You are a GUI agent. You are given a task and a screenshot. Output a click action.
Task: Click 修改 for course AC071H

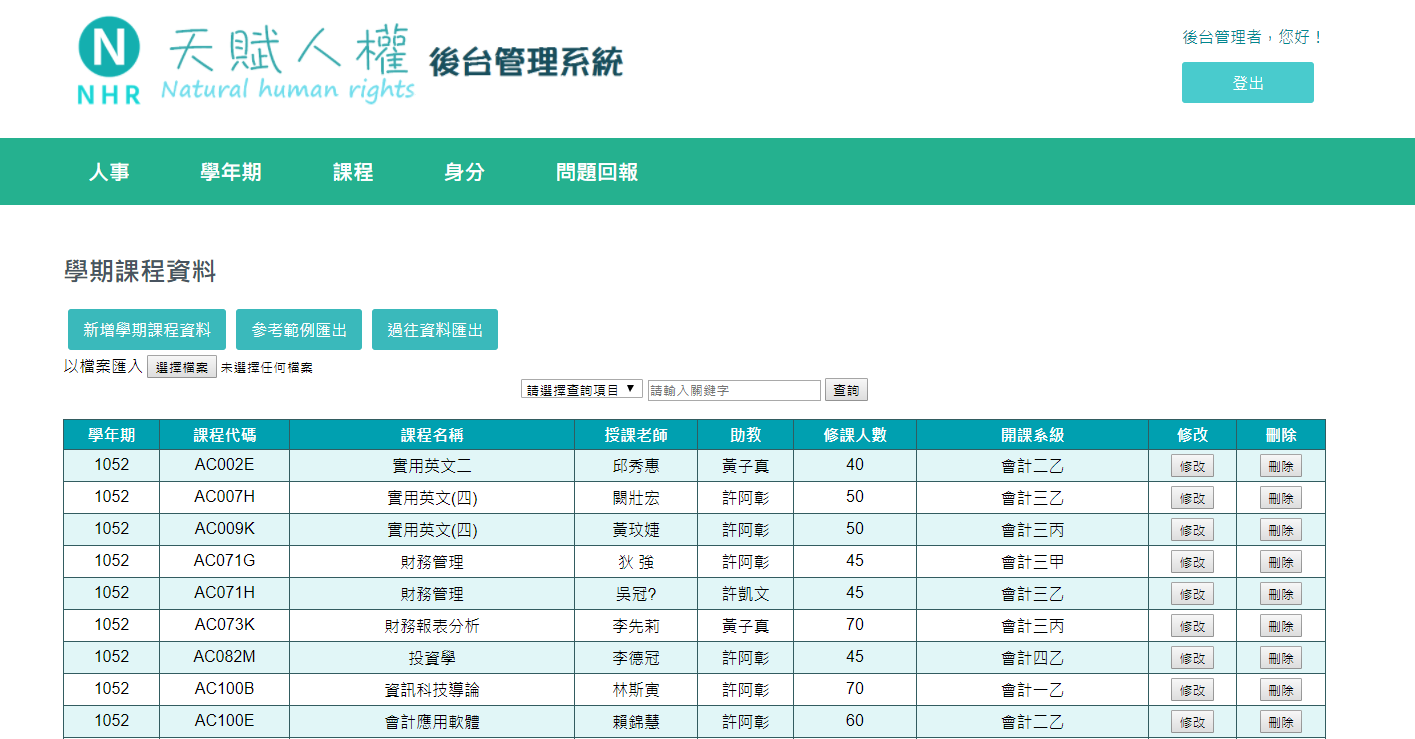[x=1192, y=594]
